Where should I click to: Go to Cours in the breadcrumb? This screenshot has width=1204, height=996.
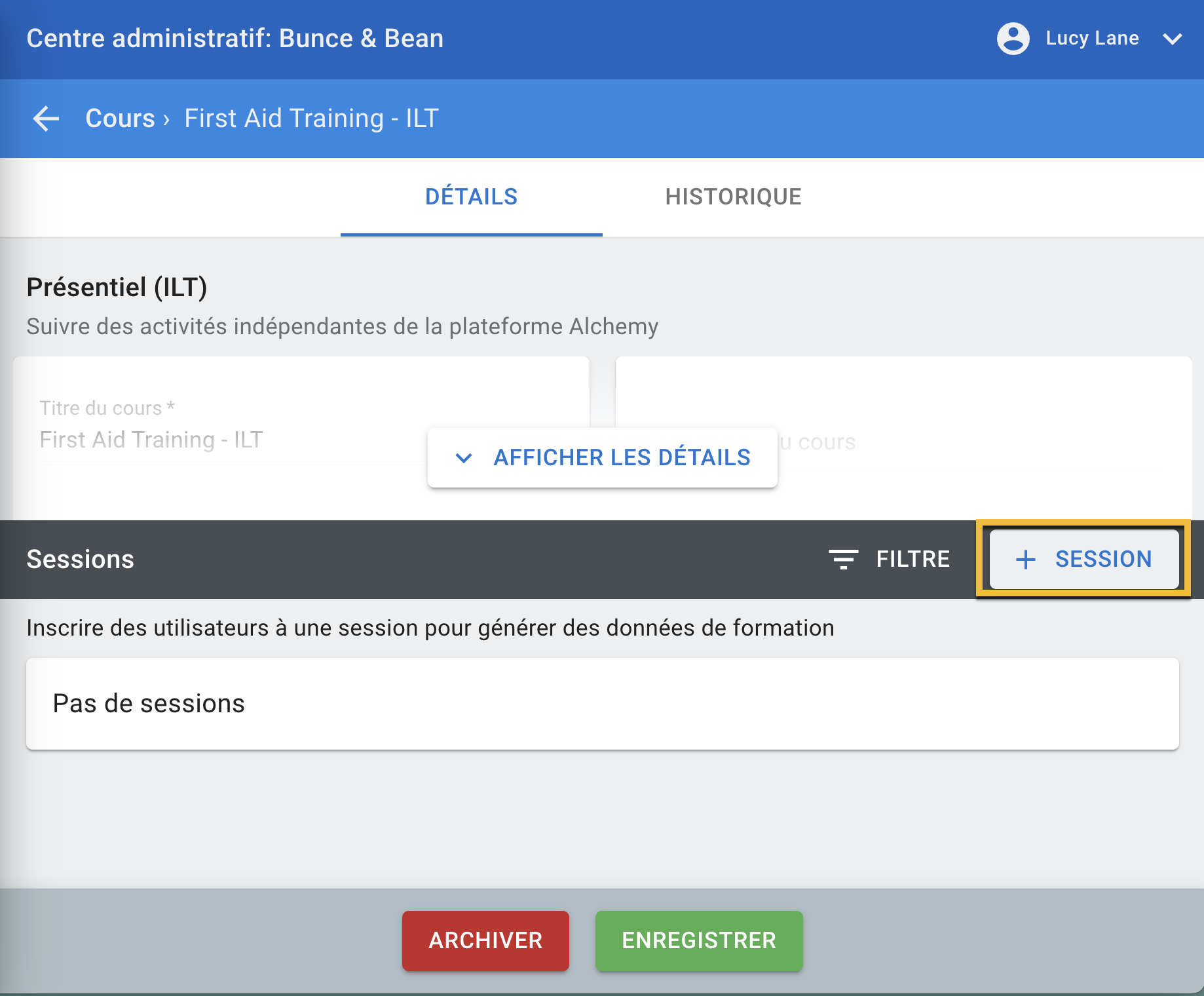tap(120, 119)
